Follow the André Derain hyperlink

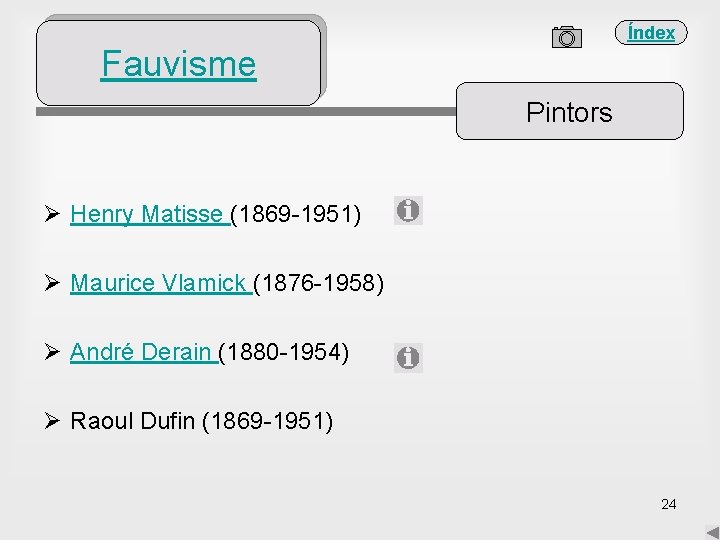tap(141, 352)
